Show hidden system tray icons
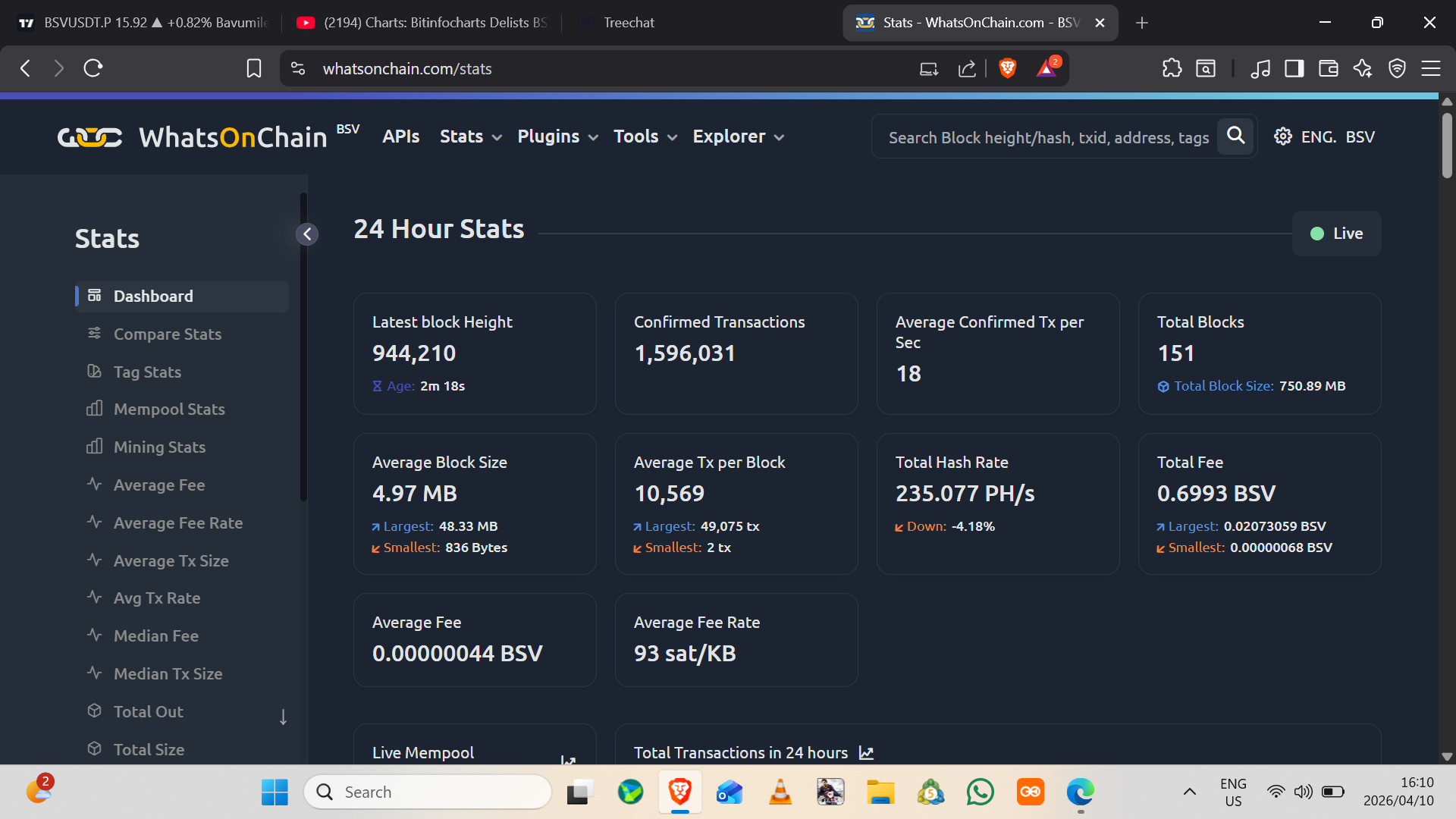This screenshot has width=1456, height=819. coord(1190,792)
